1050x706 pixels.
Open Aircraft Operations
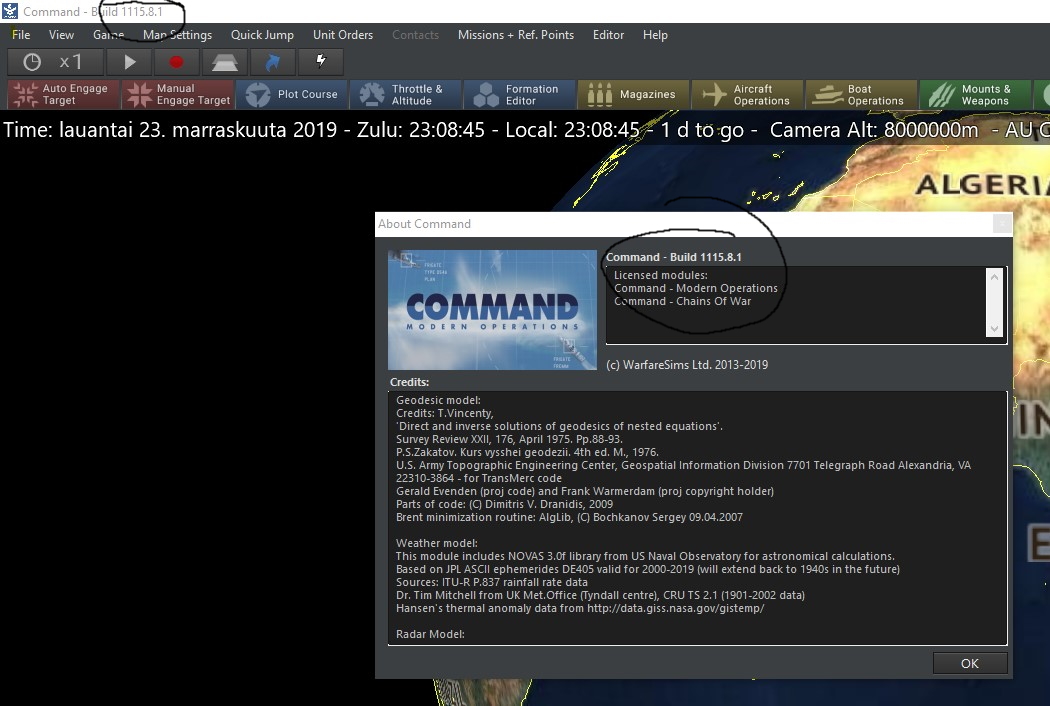point(747,94)
